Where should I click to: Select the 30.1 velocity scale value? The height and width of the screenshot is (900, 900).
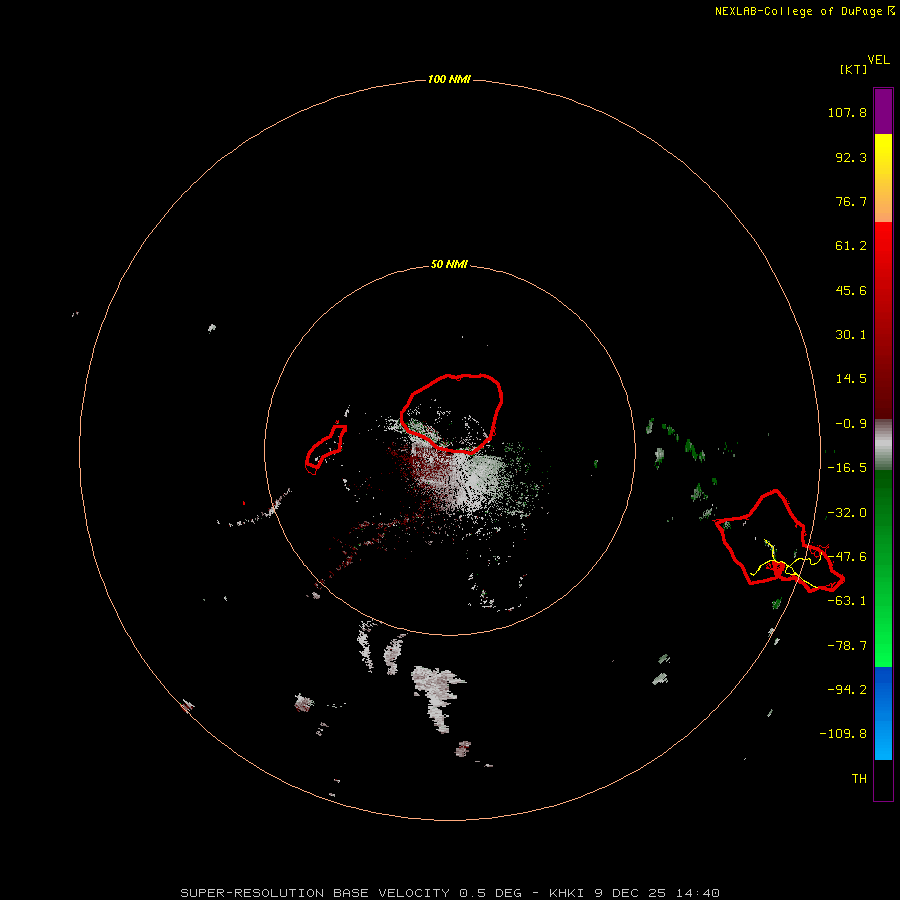click(851, 335)
